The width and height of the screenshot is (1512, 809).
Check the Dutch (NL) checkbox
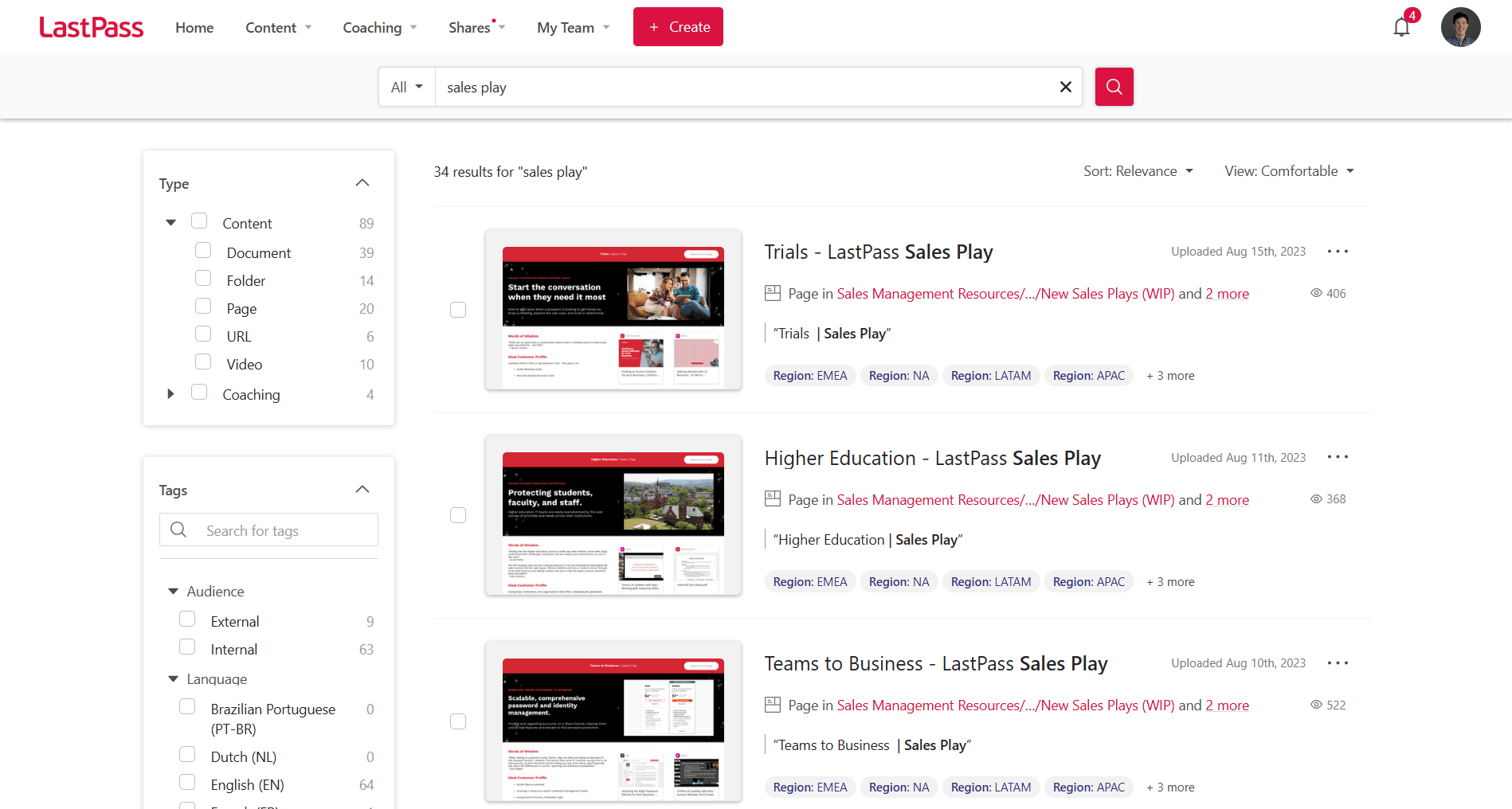pyautogui.click(x=187, y=754)
